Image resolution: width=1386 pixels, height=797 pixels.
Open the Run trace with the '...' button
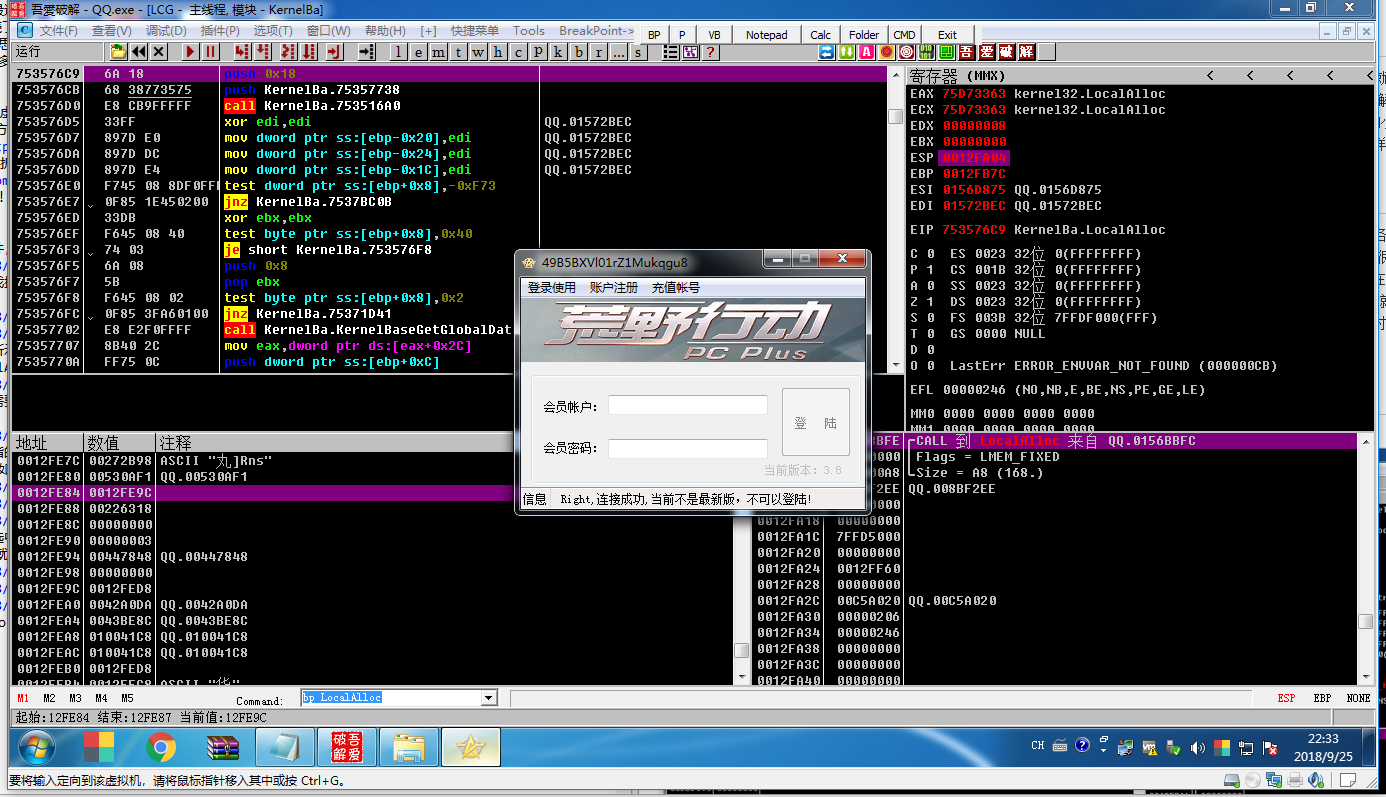click(x=618, y=51)
